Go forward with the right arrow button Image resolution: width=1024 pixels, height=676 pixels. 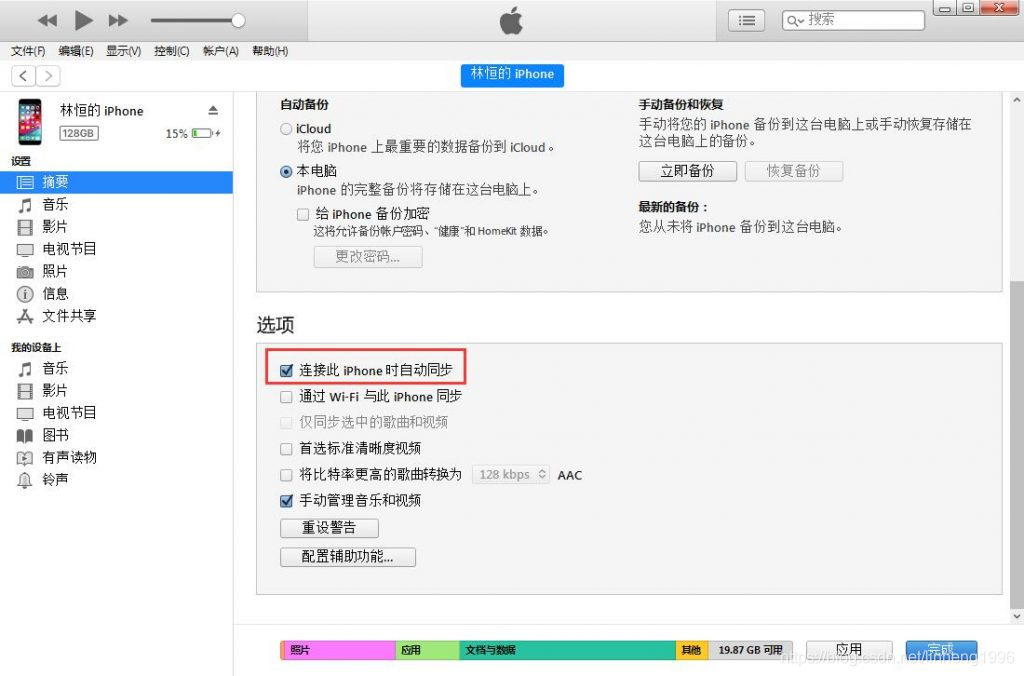(x=48, y=76)
